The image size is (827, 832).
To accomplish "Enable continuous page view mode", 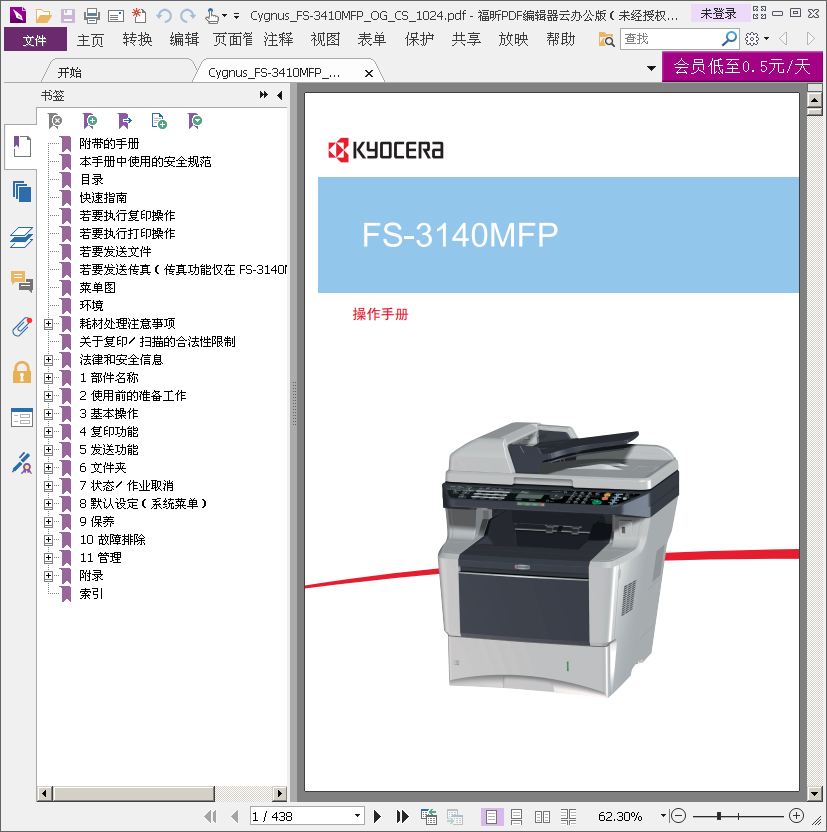I will click(x=516, y=817).
